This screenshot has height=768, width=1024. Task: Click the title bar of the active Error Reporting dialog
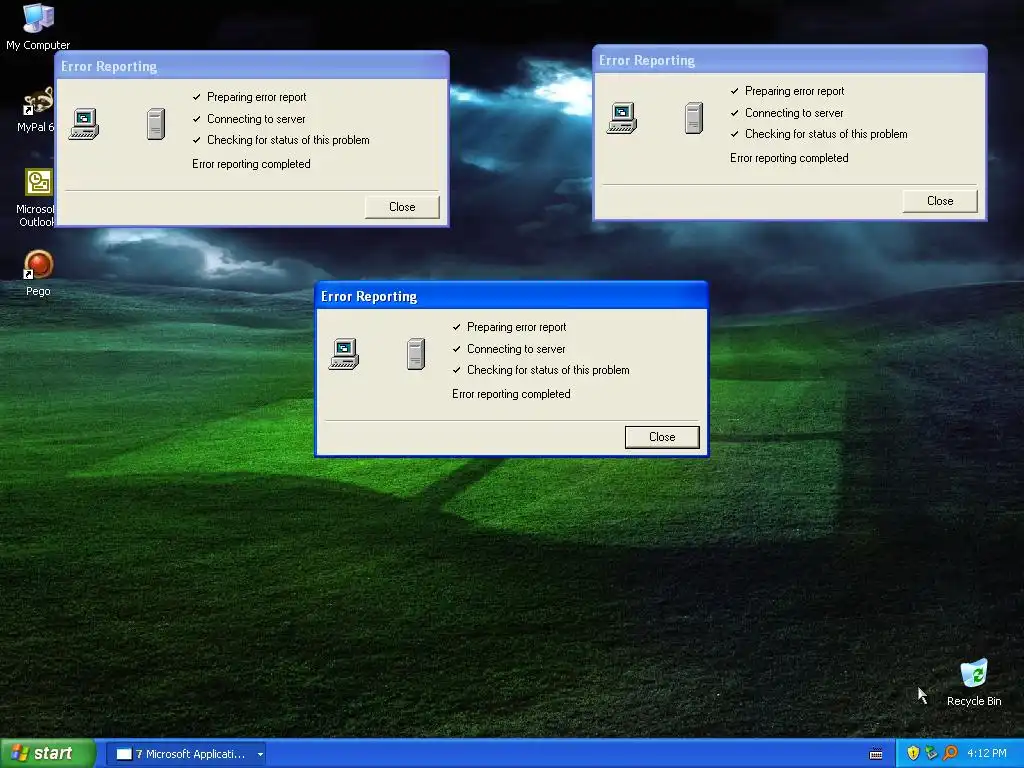coord(511,296)
